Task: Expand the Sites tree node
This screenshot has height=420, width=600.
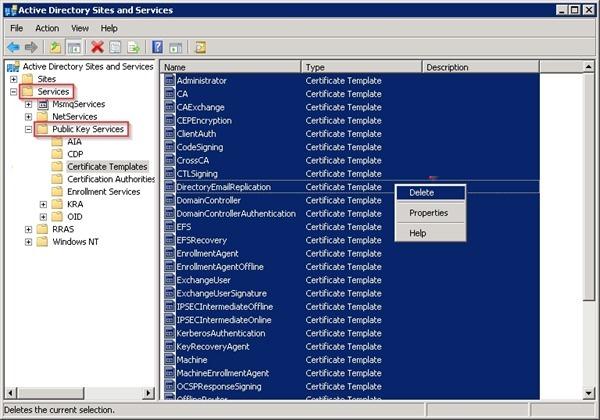Action: pos(13,79)
